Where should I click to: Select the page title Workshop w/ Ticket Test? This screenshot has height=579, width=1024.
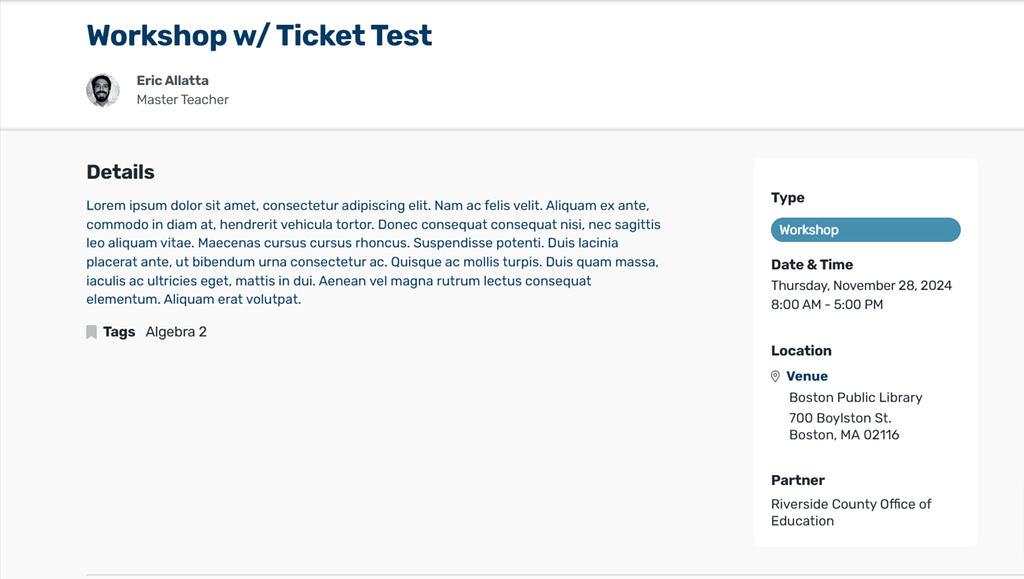click(258, 35)
